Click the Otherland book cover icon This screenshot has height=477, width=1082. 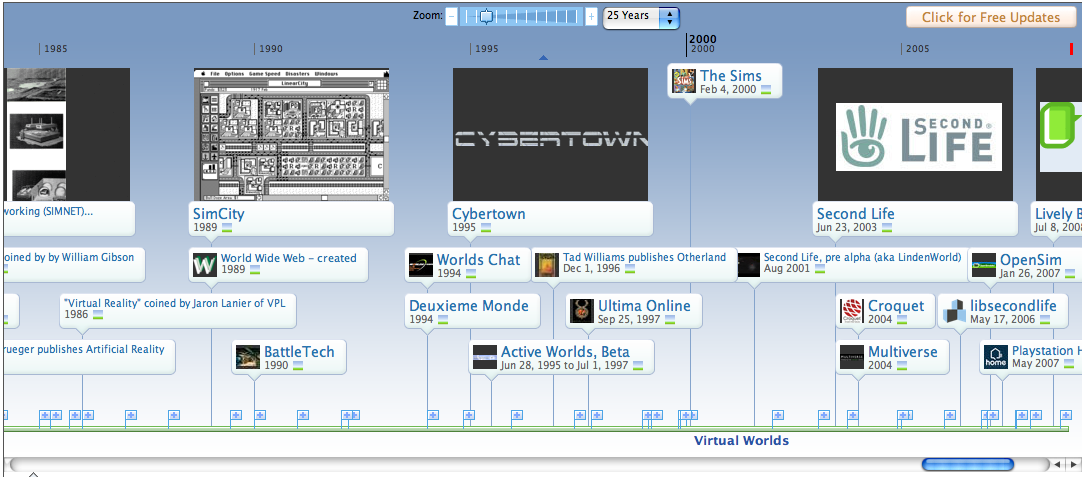coord(547,265)
